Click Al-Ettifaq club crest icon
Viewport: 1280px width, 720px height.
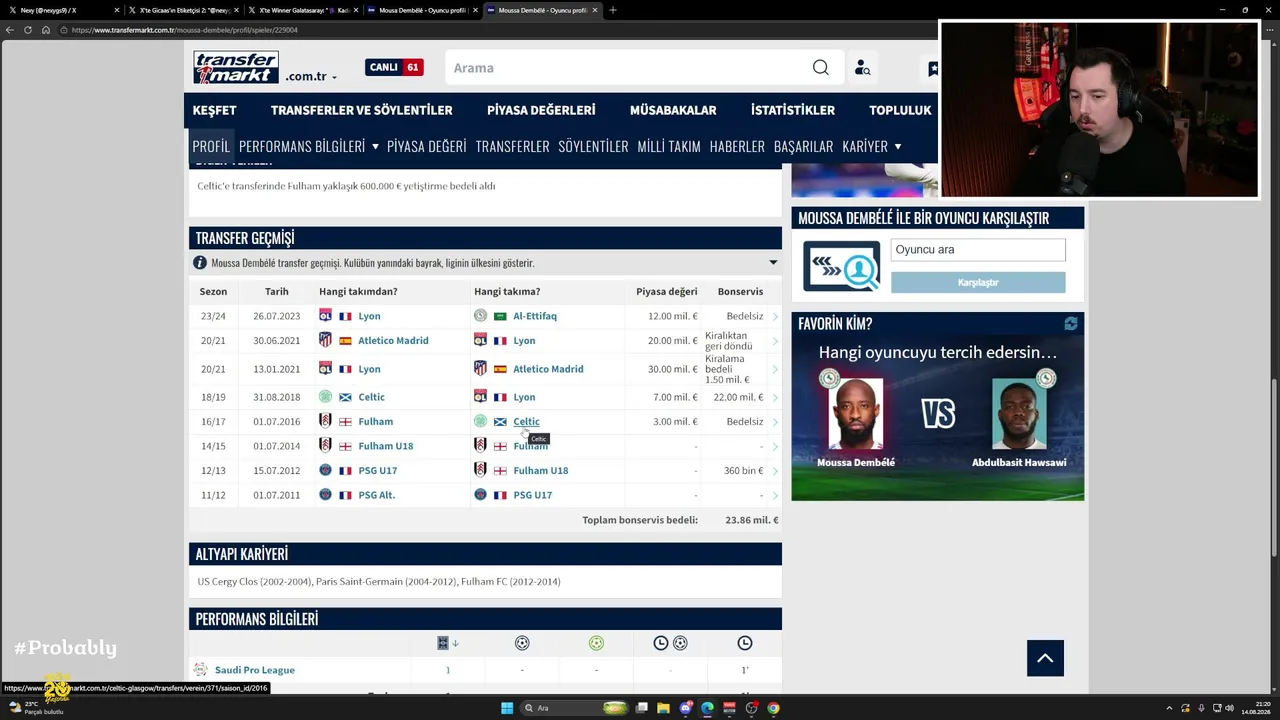pos(480,316)
